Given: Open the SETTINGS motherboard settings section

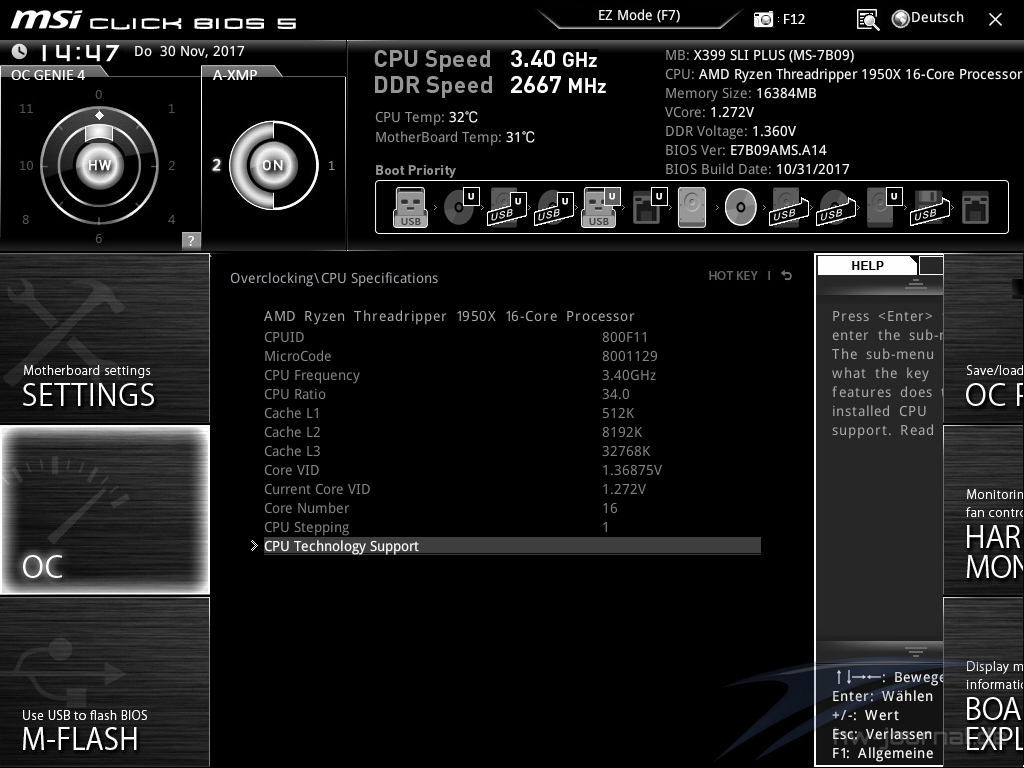Looking at the screenshot, I should tap(104, 338).
